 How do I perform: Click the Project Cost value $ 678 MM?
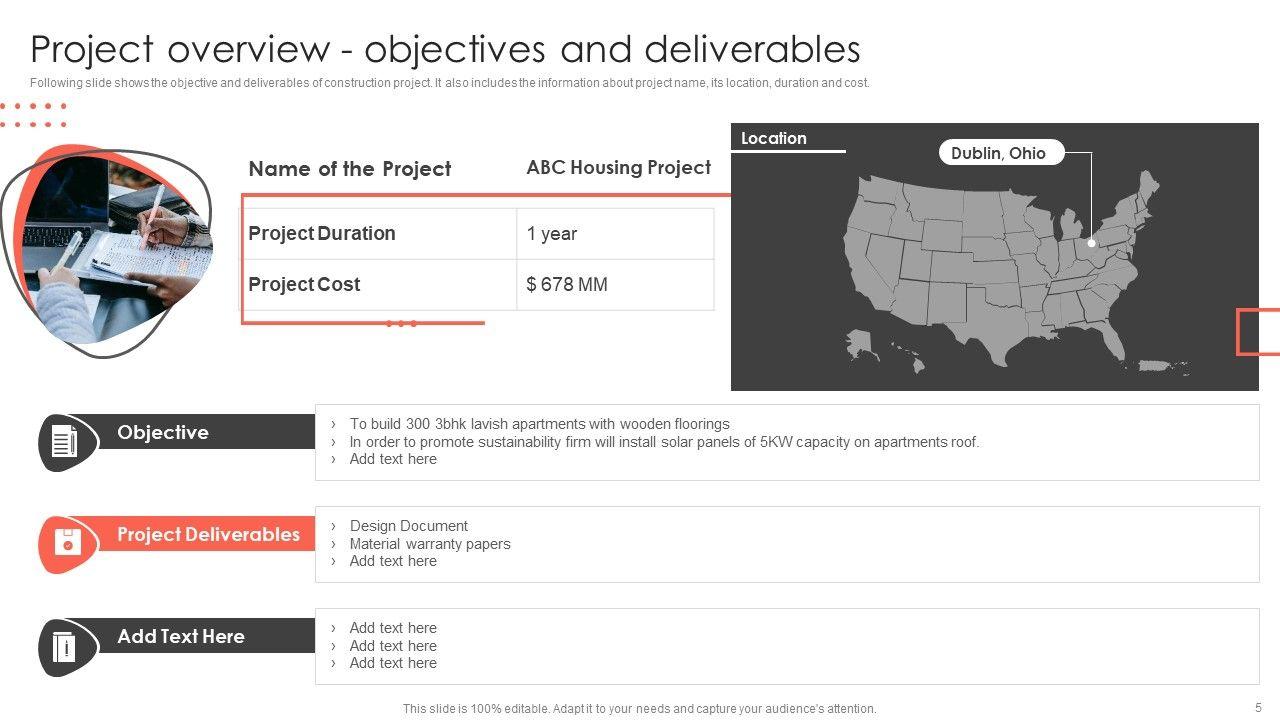(567, 284)
